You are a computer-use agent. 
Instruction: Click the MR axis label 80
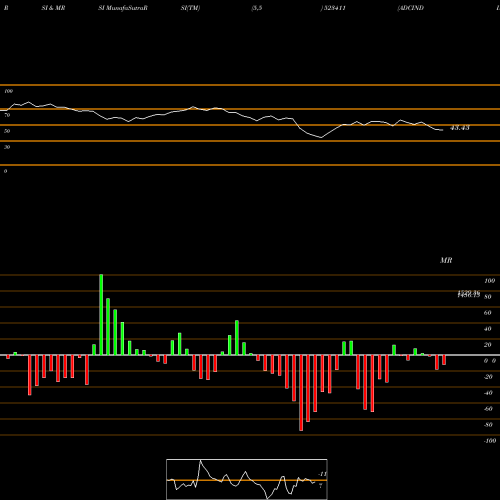pos(488,297)
